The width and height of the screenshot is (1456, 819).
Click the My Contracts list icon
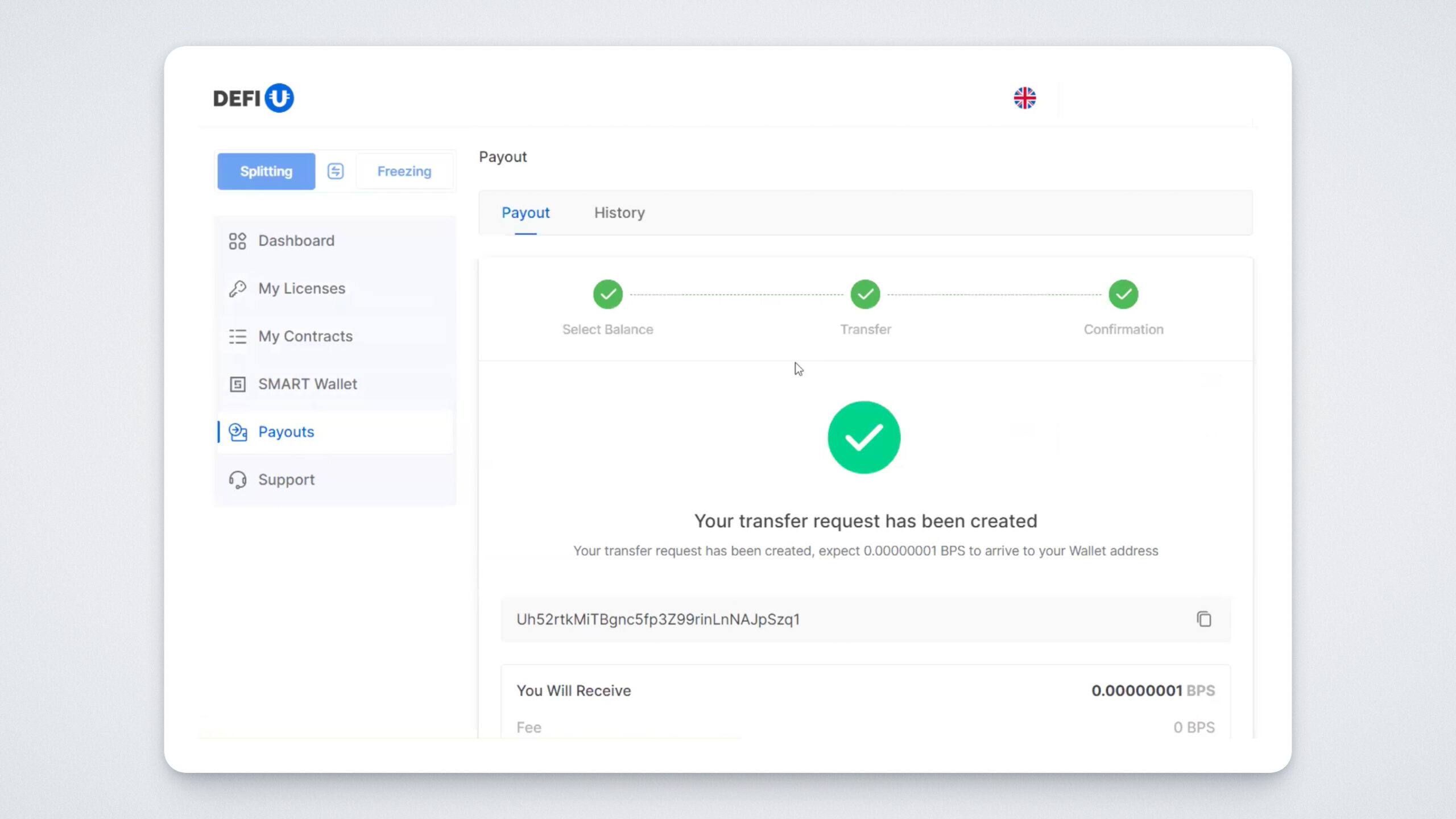[237, 337]
